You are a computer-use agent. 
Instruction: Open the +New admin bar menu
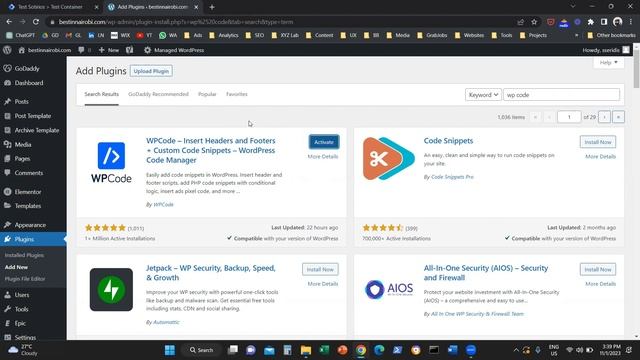(109, 50)
